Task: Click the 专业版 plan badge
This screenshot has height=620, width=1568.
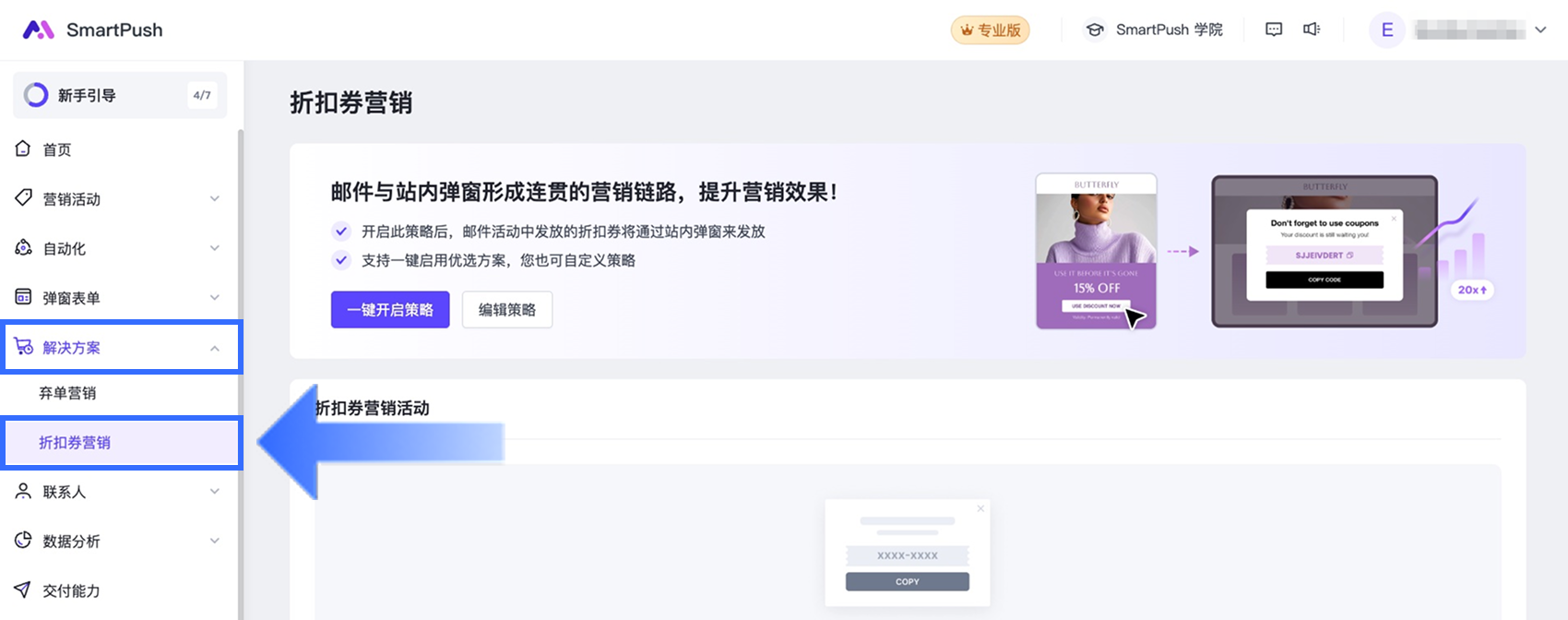Action: click(x=990, y=30)
